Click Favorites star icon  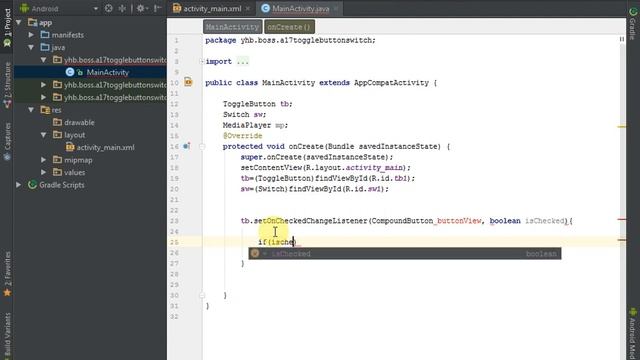click(7, 293)
